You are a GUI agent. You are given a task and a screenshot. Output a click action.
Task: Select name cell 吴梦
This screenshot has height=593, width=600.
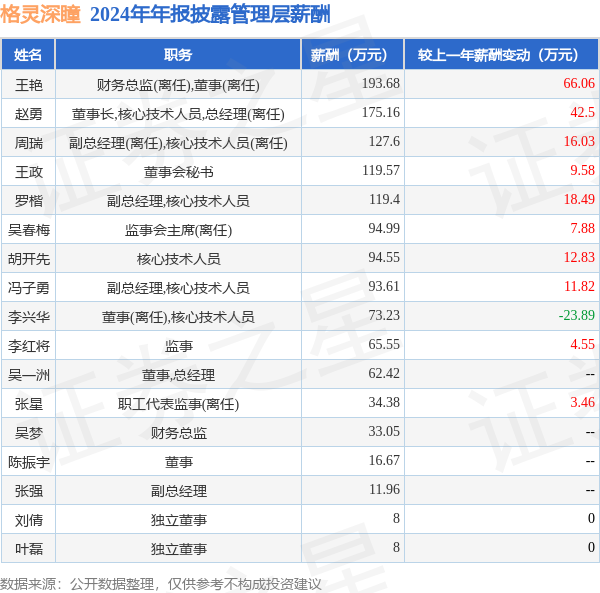point(29,433)
